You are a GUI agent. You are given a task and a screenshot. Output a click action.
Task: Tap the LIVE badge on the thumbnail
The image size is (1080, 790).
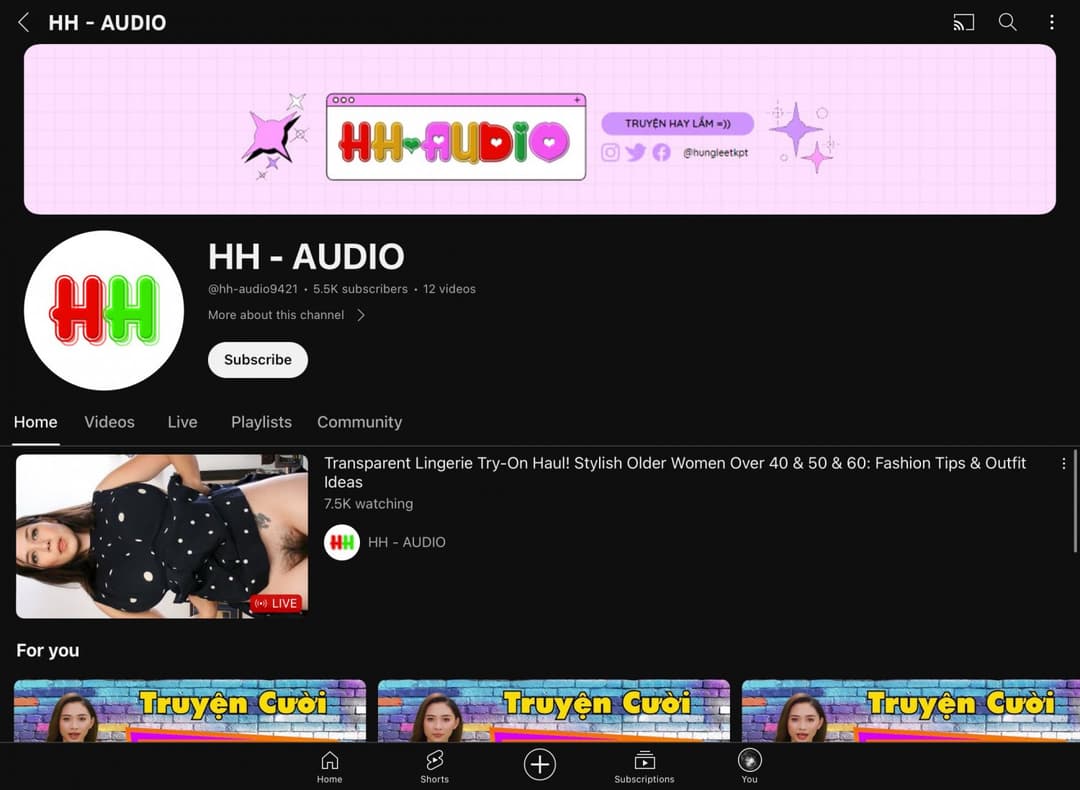click(x=277, y=603)
